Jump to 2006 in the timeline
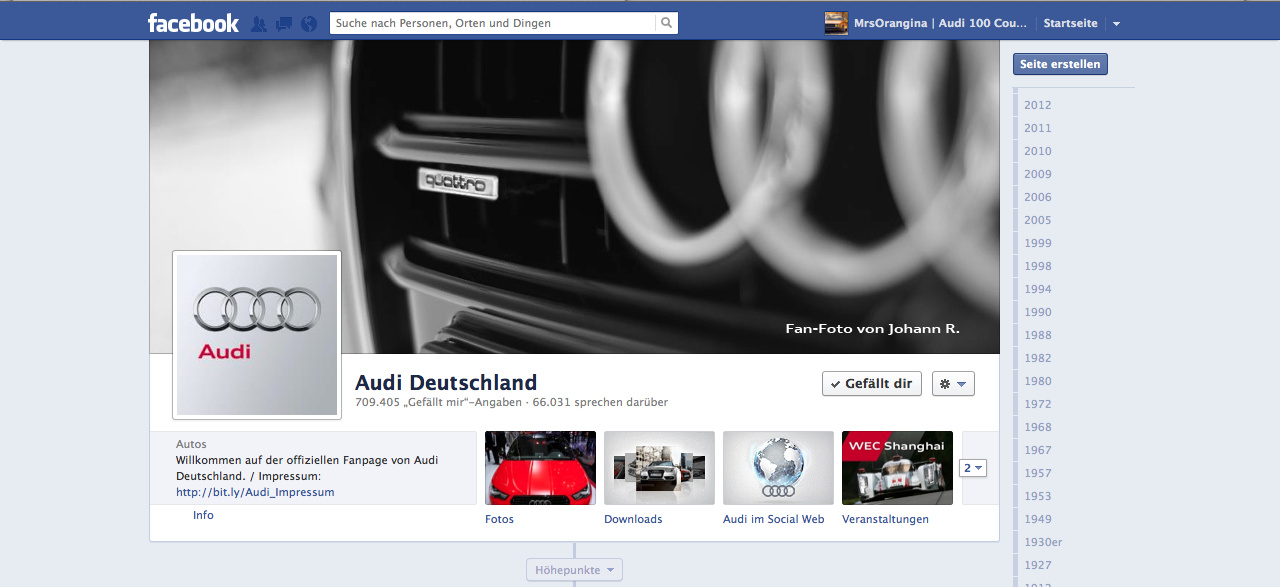The height and width of the screenshot is (587, 1280). (1037, 197)
